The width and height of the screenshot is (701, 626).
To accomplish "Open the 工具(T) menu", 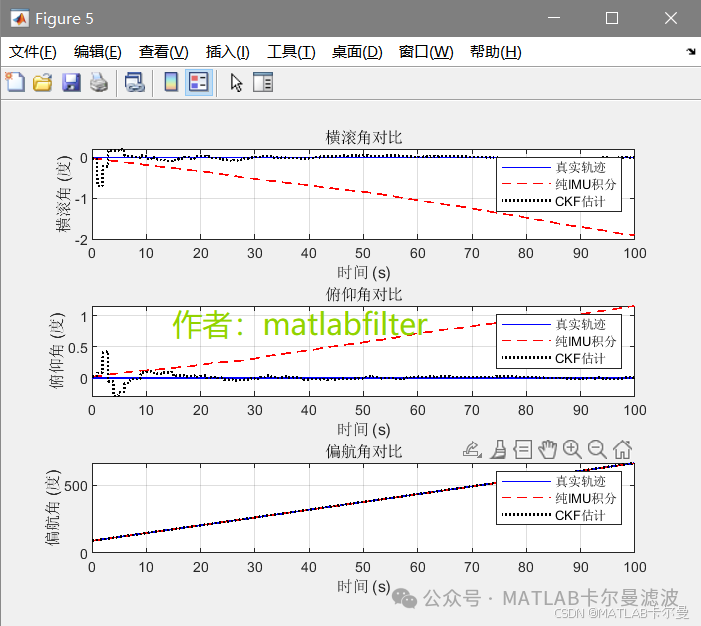I will (x=291, y=52).
